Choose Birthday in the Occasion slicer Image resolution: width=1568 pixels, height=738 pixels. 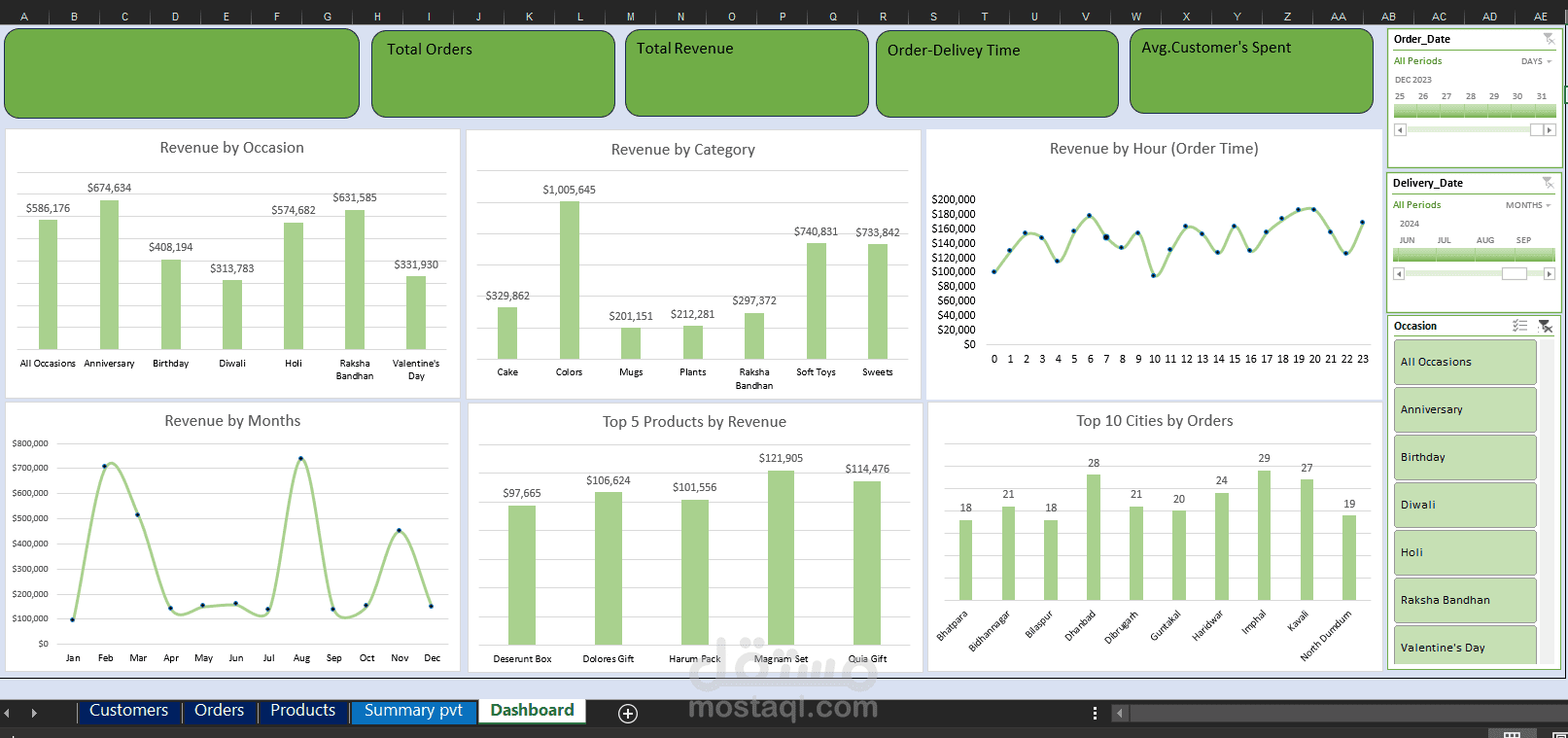[1465, 457]
